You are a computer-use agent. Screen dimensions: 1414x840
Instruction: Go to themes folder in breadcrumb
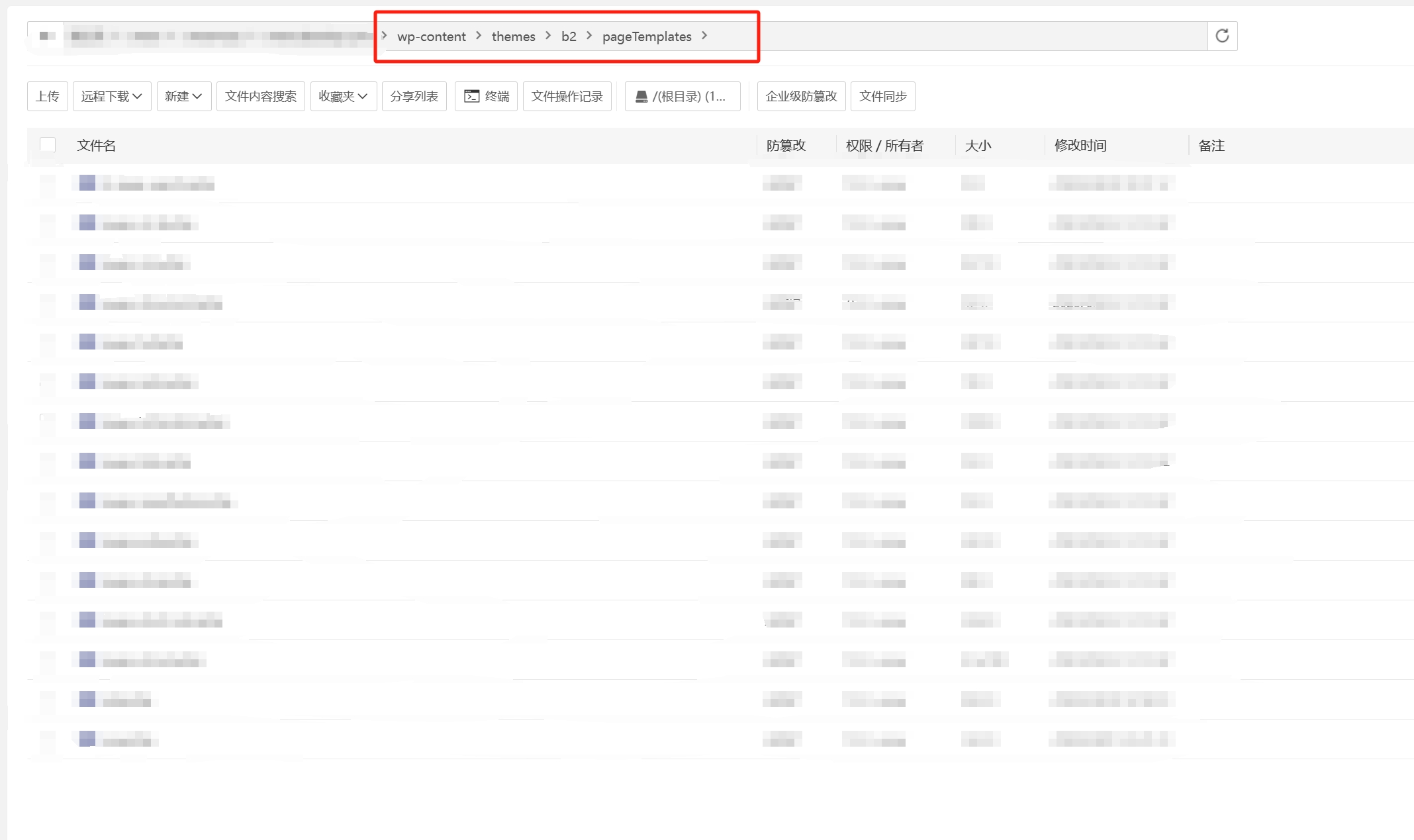(x=513, y=36)
